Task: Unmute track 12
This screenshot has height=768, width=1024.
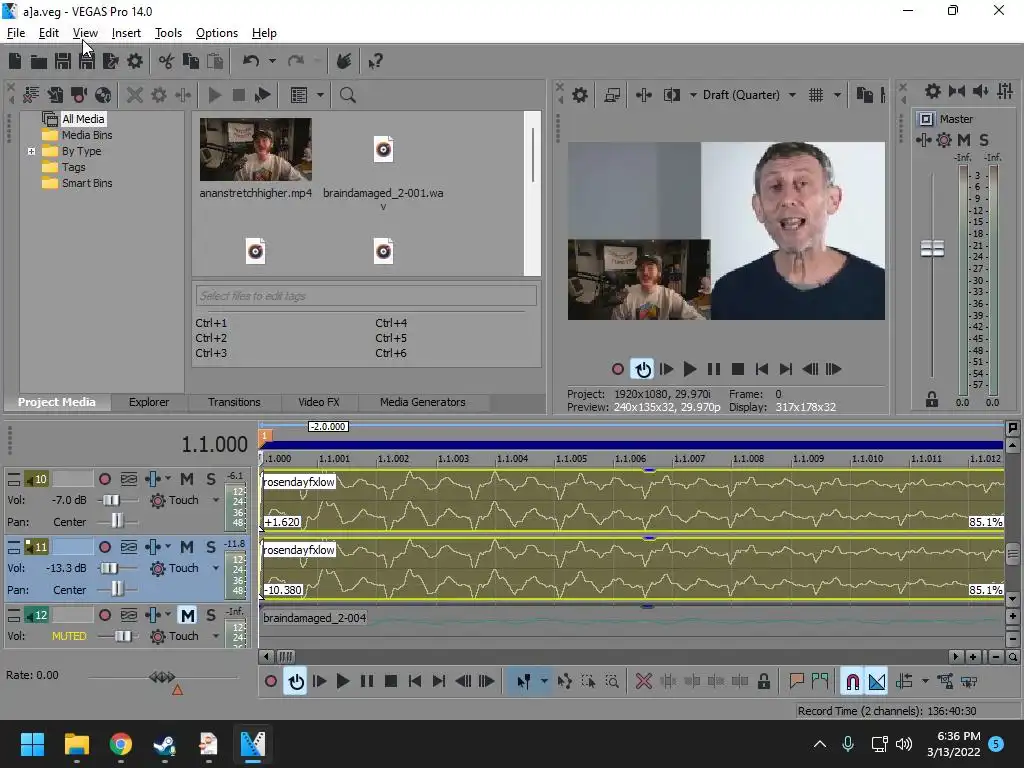Action: [187, 615]
